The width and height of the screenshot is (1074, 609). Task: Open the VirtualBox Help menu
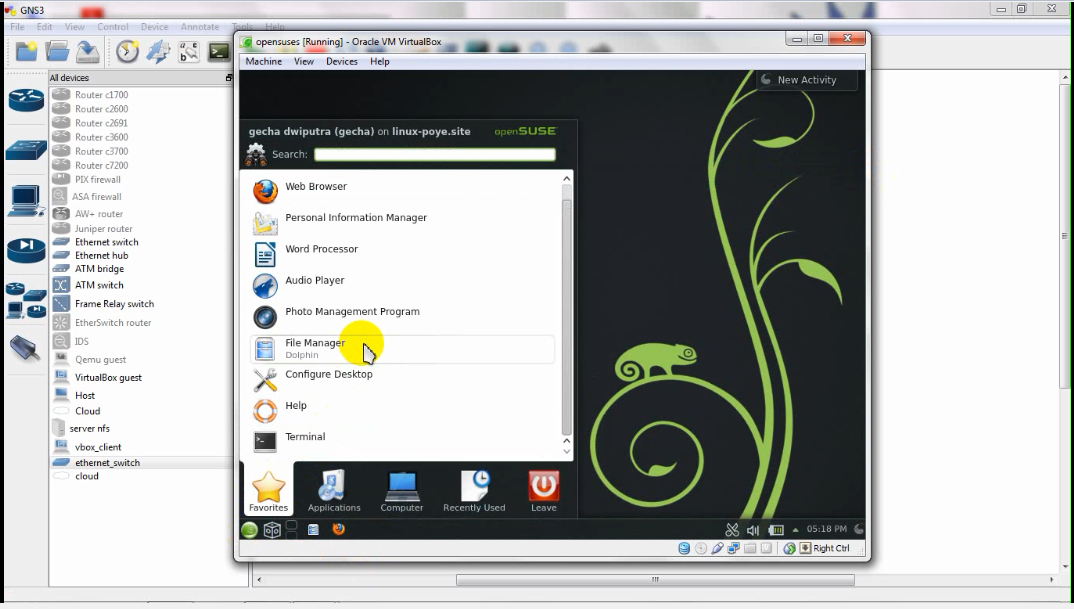click(379, 62)
